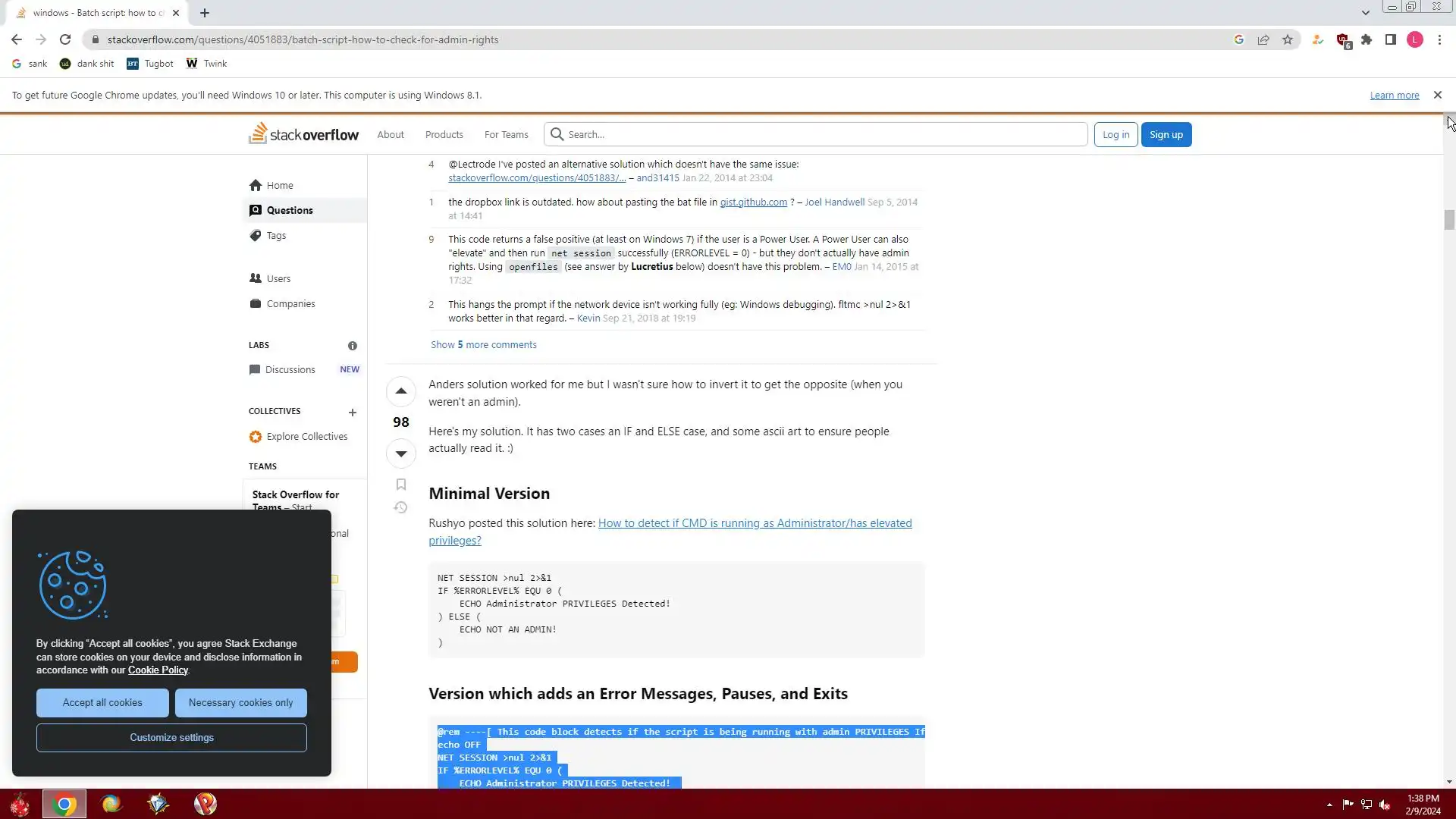Image resolution: width=1456 pixels, height=819 pixels.
Task: Open the answer activity history icon
Action: click(400, 507)
